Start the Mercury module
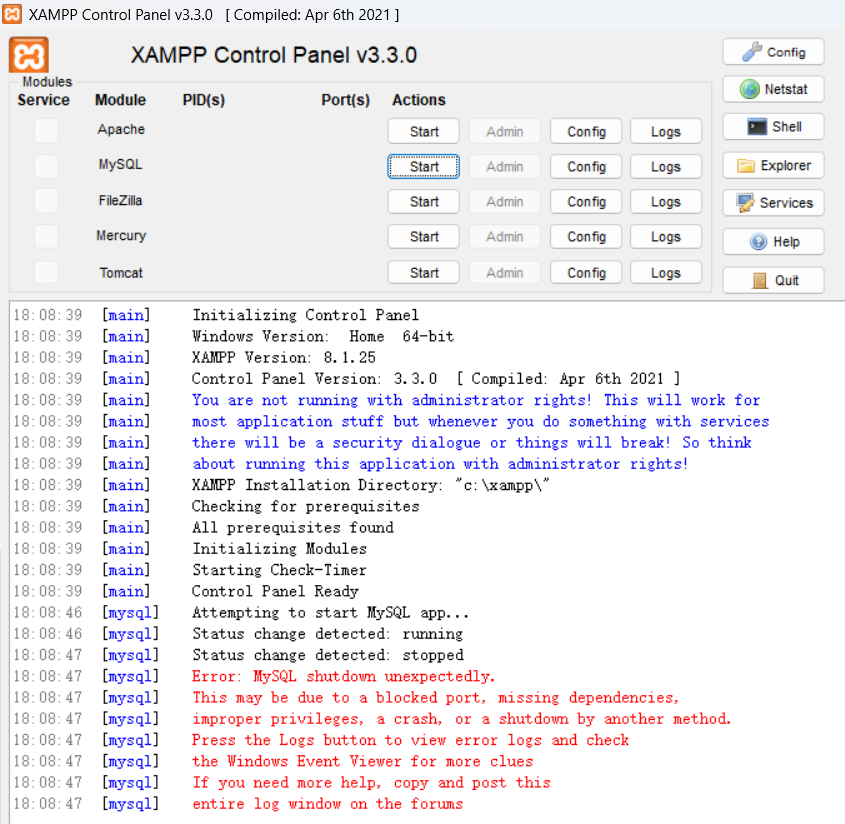The height and width of the screenshot is (824, 845). 424,237
